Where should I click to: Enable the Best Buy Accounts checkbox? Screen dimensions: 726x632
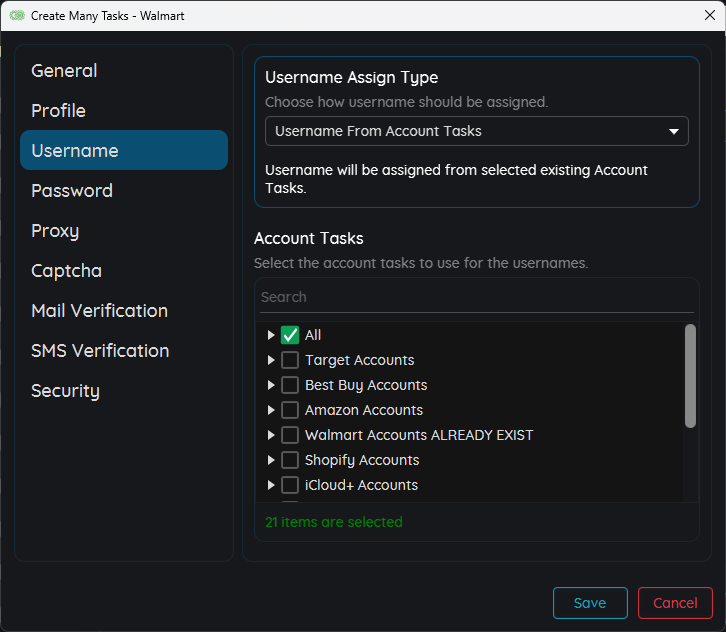[290, 385]
